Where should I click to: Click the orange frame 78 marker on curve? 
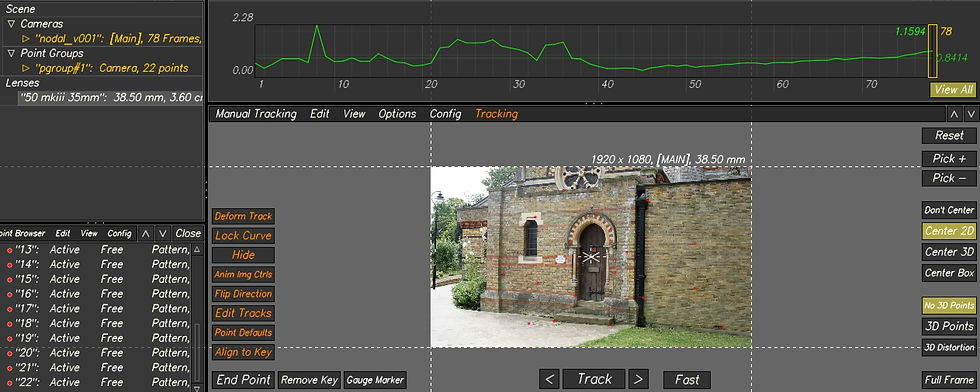pyautogui.click(x=932, y=51)
